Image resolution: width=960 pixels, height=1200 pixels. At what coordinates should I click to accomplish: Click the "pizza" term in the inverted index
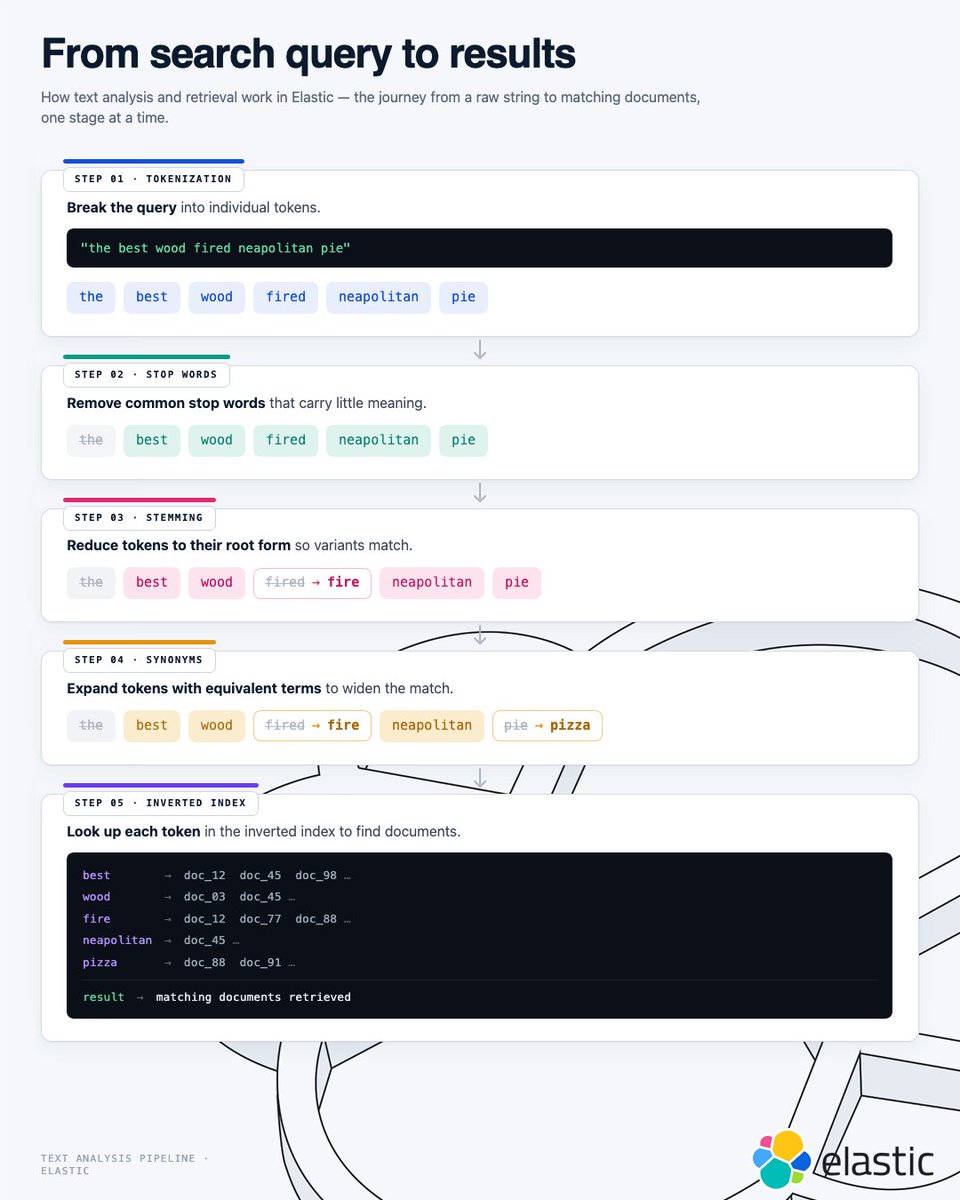pyautogui.click(x=100, y=963)
